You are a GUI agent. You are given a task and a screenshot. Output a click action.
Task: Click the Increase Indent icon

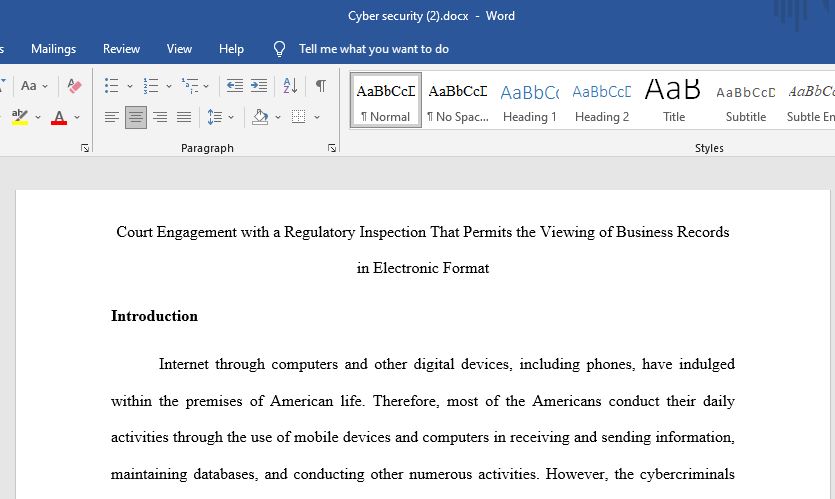coord(259,85)
